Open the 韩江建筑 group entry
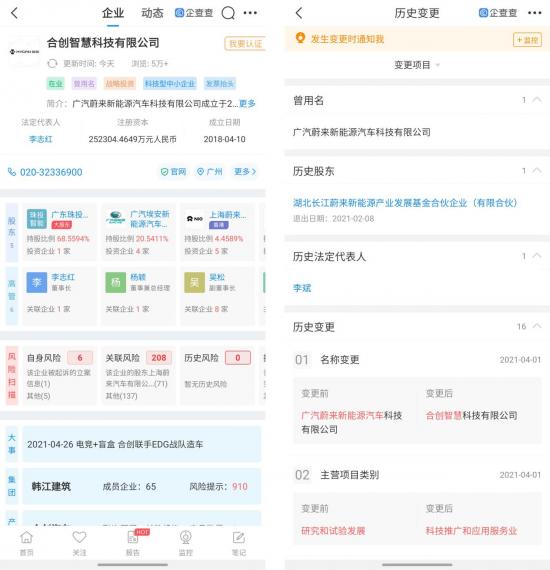550x570 pixels. coord(142,486)
